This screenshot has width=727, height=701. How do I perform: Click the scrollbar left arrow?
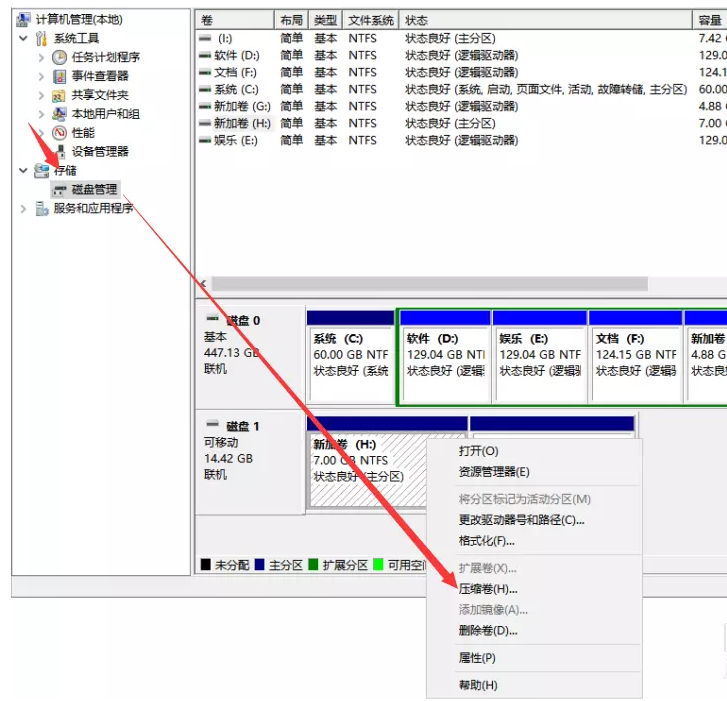click(x=203, y=284)
